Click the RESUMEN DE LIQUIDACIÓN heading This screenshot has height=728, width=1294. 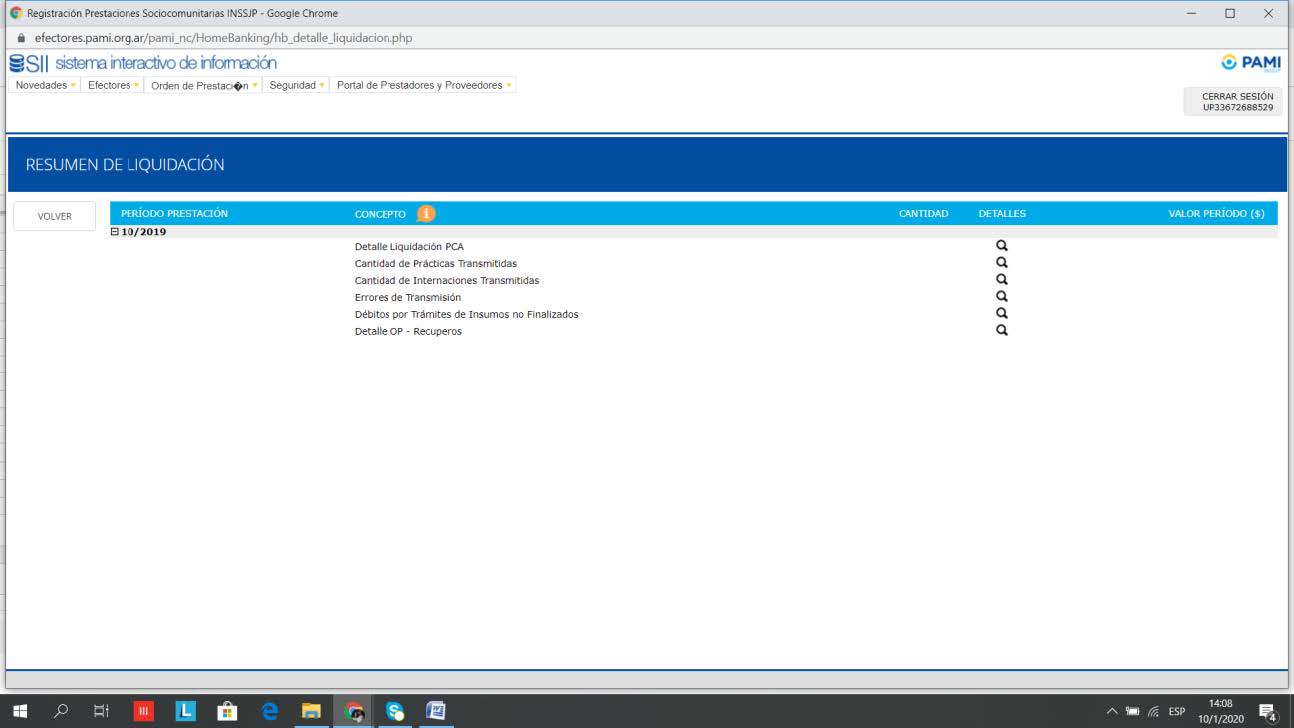pyautogui.click(x=125, y=165)
